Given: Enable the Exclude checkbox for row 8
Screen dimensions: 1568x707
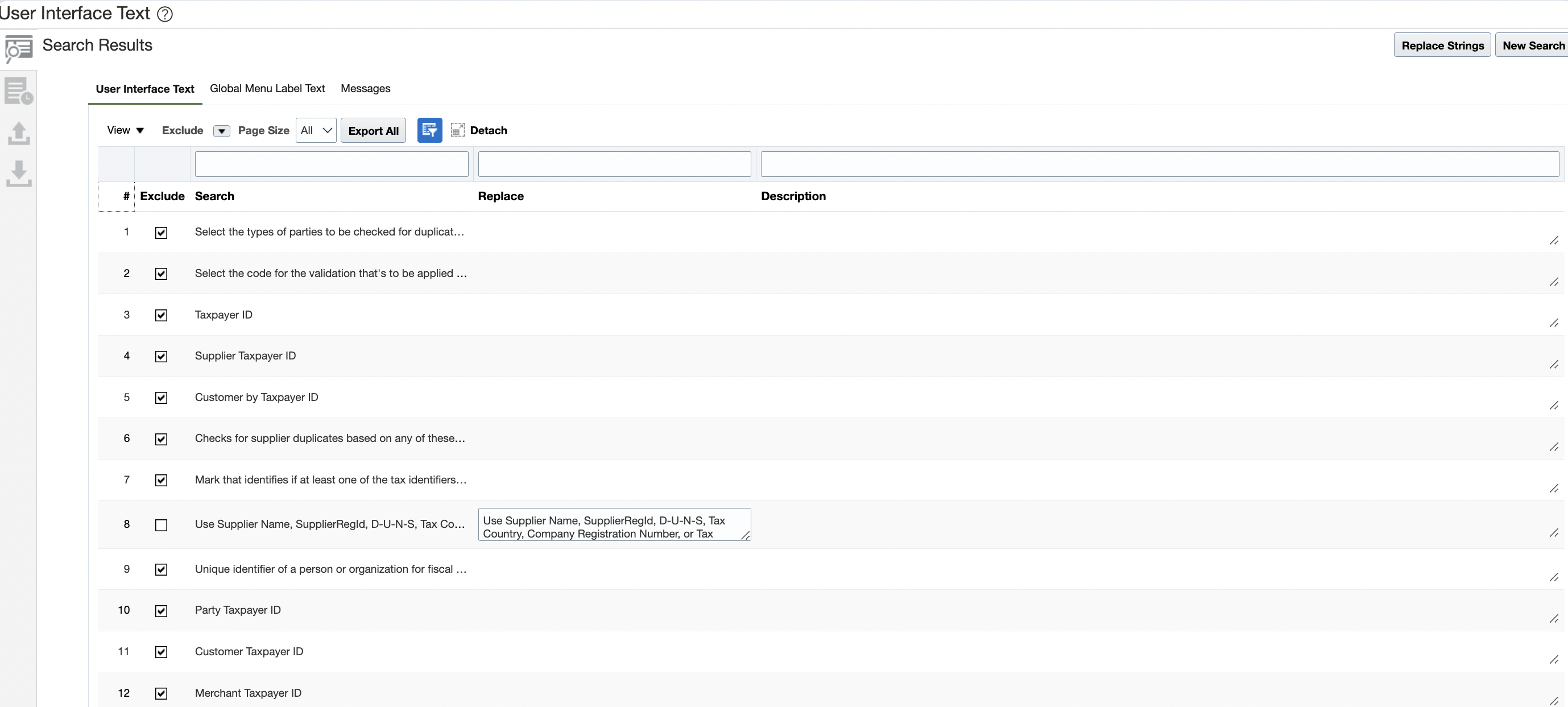Looking at the screenshot, I should pyautogui.click(x=162, y=524).
